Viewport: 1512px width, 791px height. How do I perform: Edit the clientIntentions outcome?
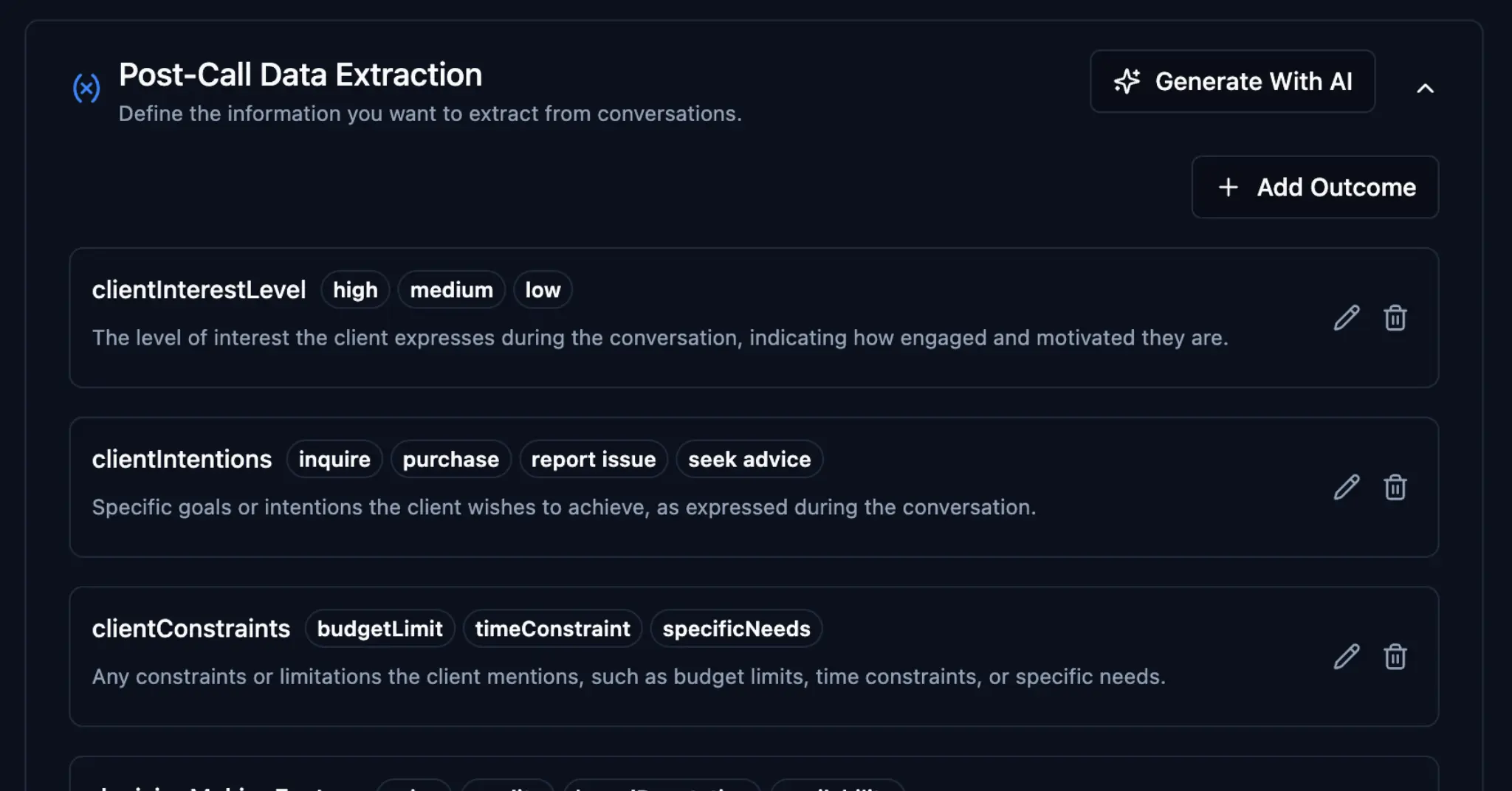pyautogui.click(x=1347, y=487)
